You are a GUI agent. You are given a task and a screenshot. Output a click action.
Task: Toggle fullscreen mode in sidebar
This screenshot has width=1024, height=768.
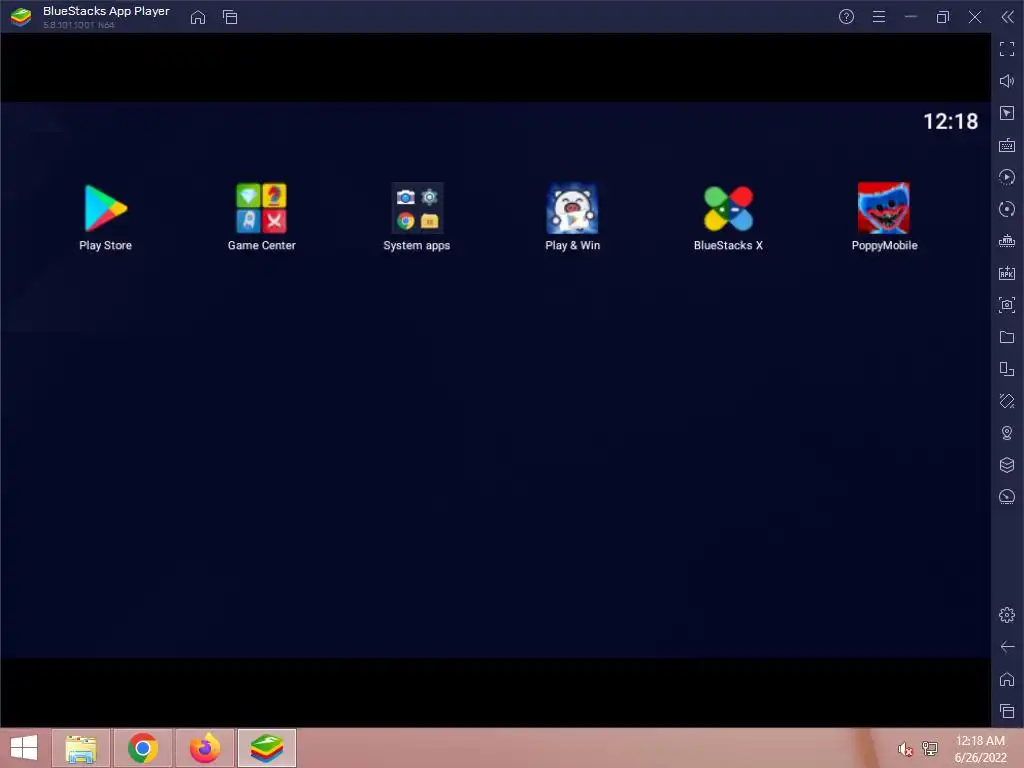tap(1007, 49)
